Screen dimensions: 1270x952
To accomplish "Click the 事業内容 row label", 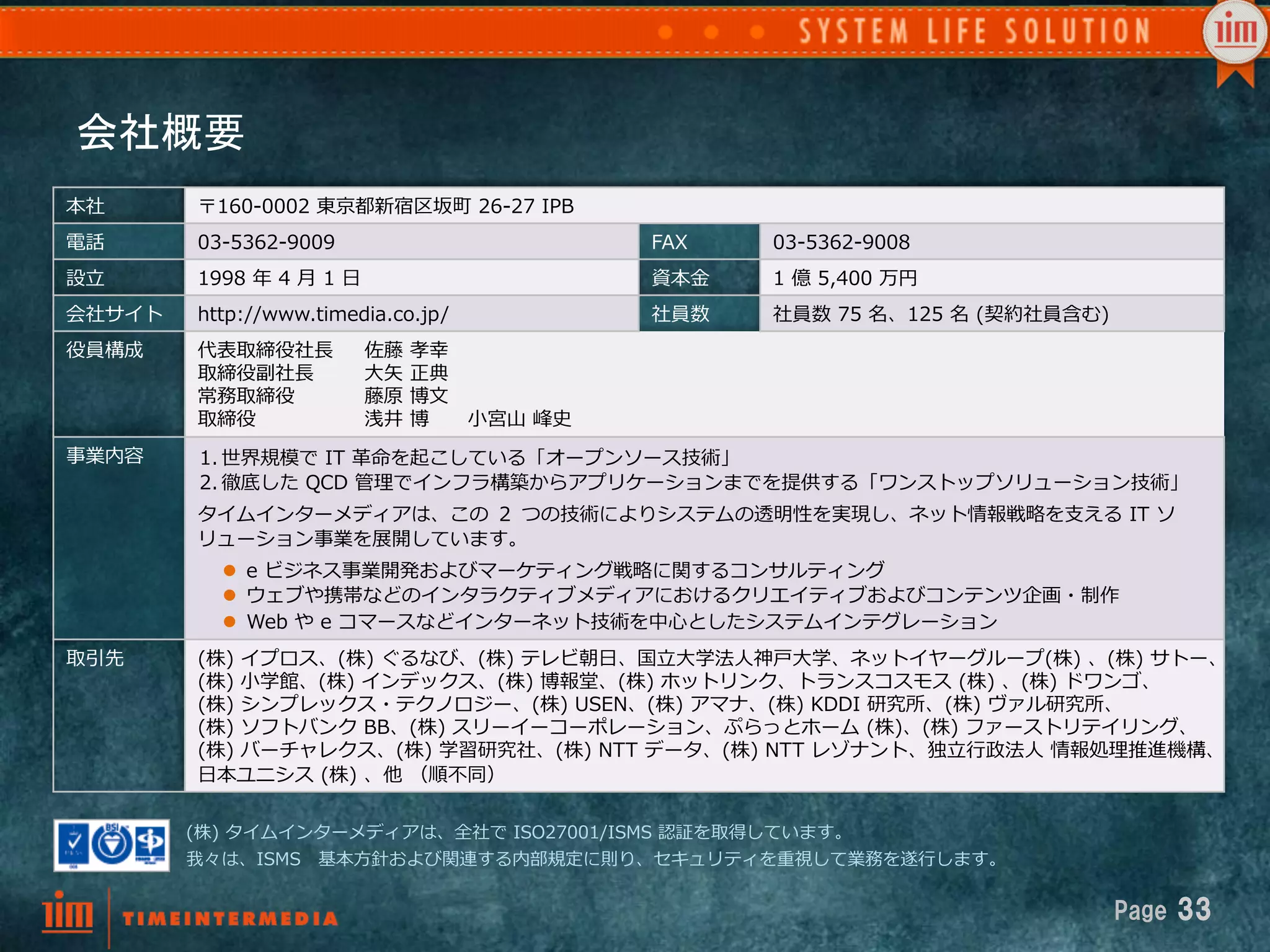I will 105,456.
